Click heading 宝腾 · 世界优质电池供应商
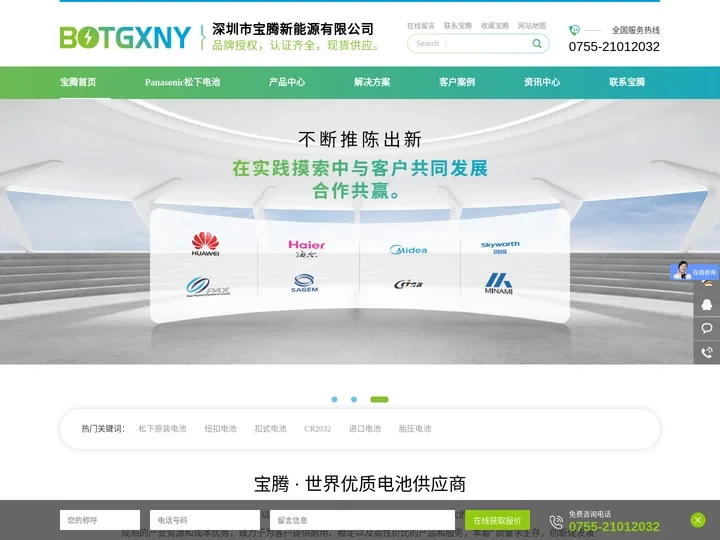720x540 pixels. [x=360, y=484]
